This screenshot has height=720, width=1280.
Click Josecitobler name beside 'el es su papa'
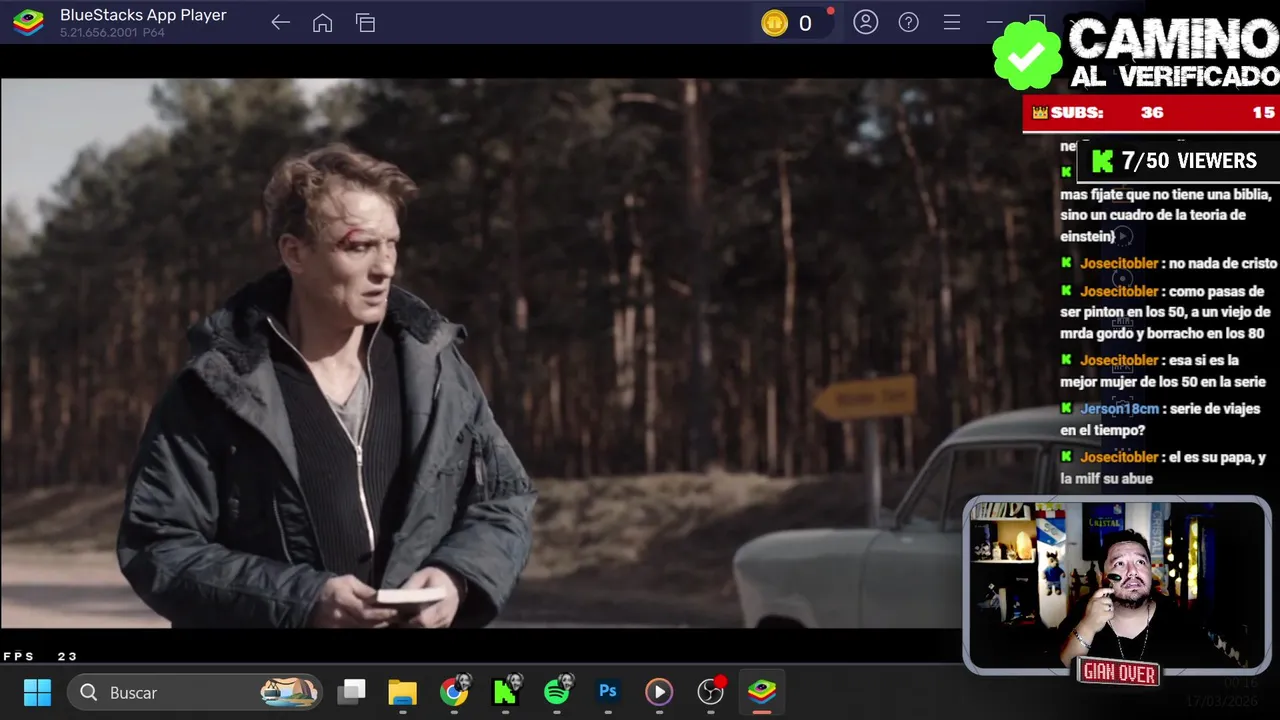point(1119,457)
